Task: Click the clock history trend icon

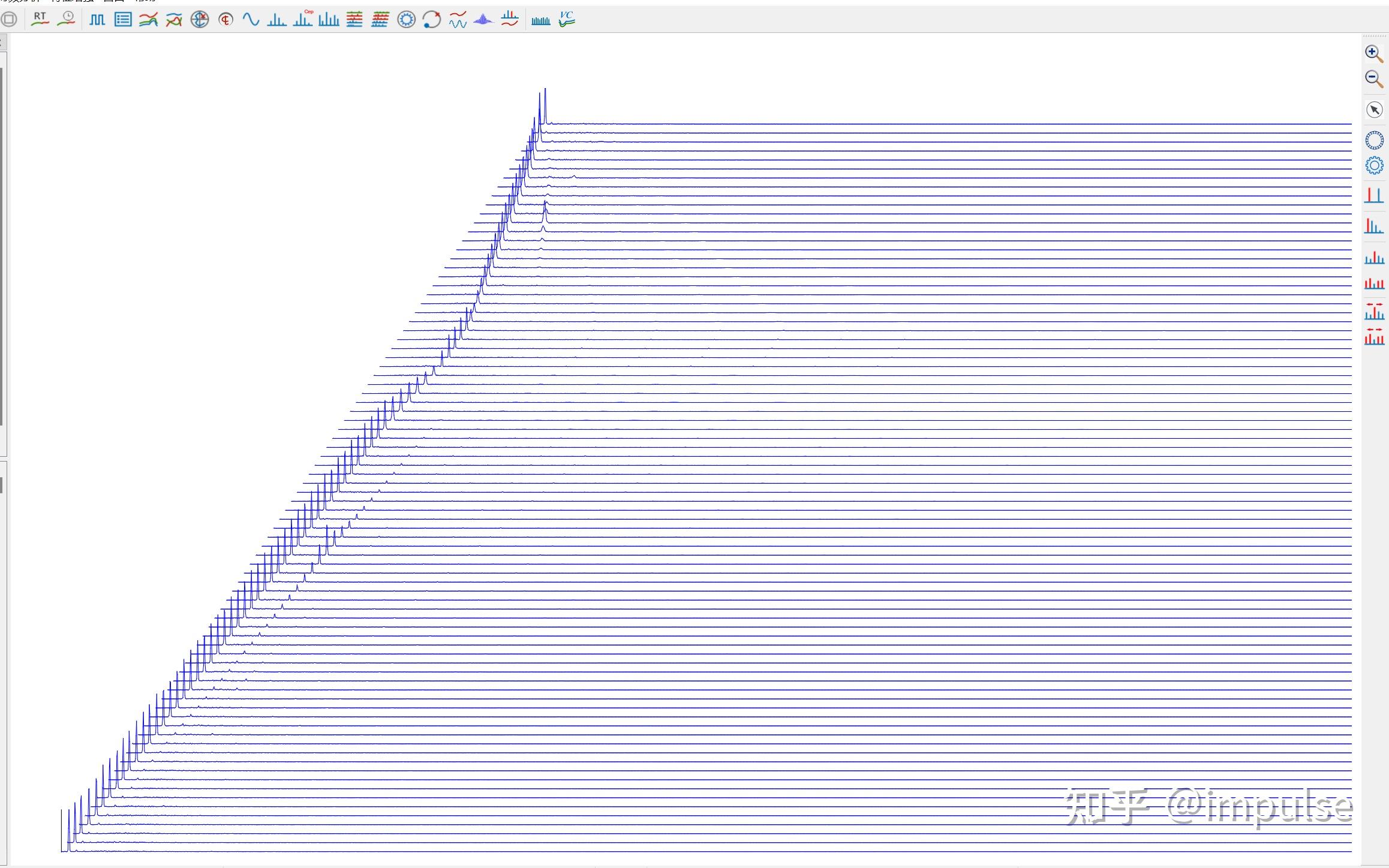Action: [67, 19]
